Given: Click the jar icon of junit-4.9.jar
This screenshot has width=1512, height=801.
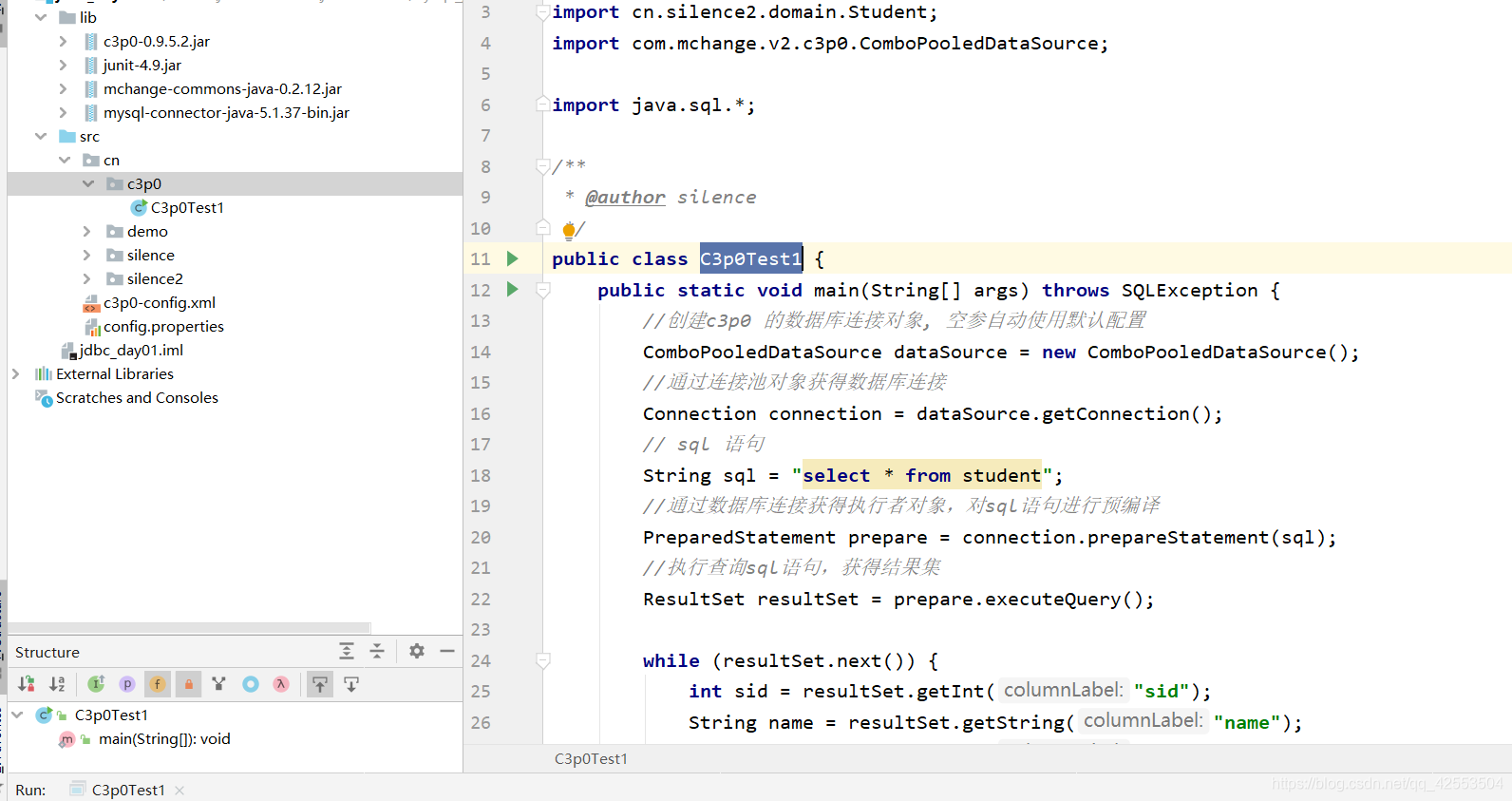Looking at the screenshot, I should (x=91, y=65).
